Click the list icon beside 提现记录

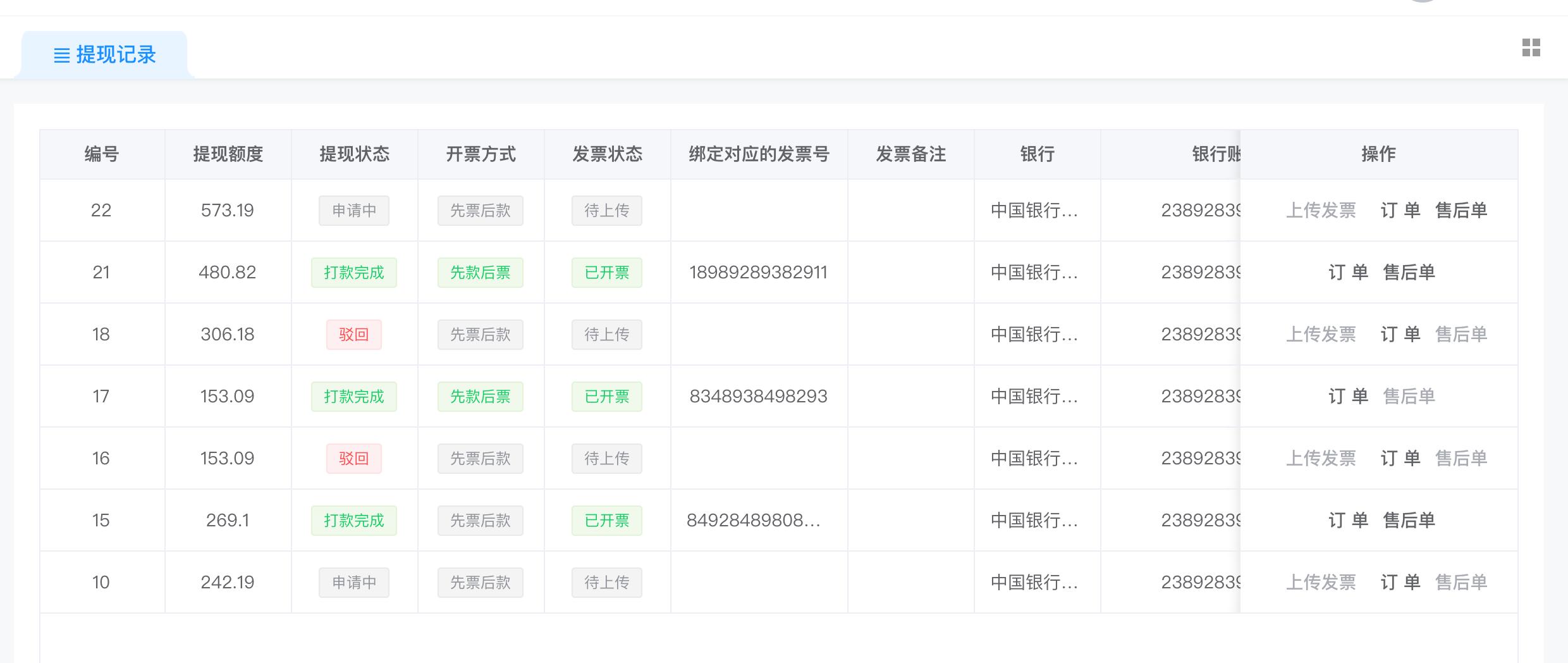(x=61, y=56)
